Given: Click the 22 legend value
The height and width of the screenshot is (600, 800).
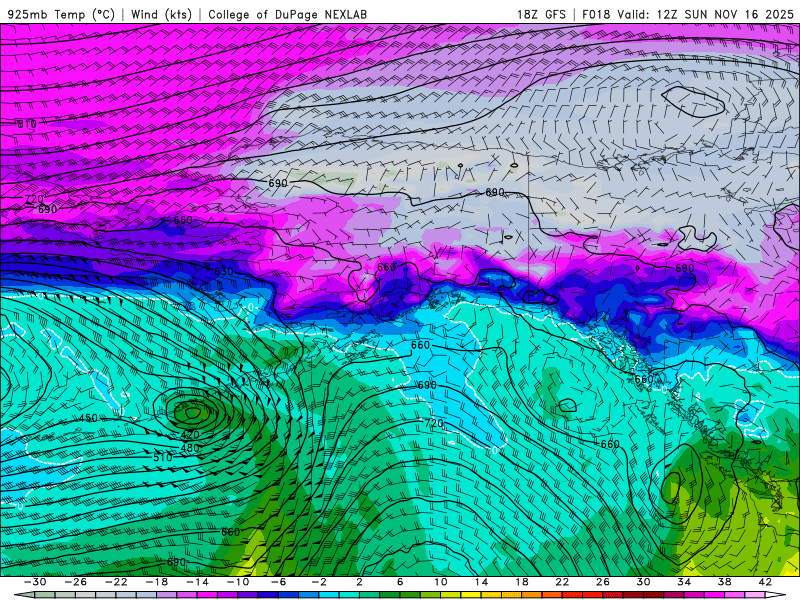Looking at the screenshot, I should coord(562,582).
